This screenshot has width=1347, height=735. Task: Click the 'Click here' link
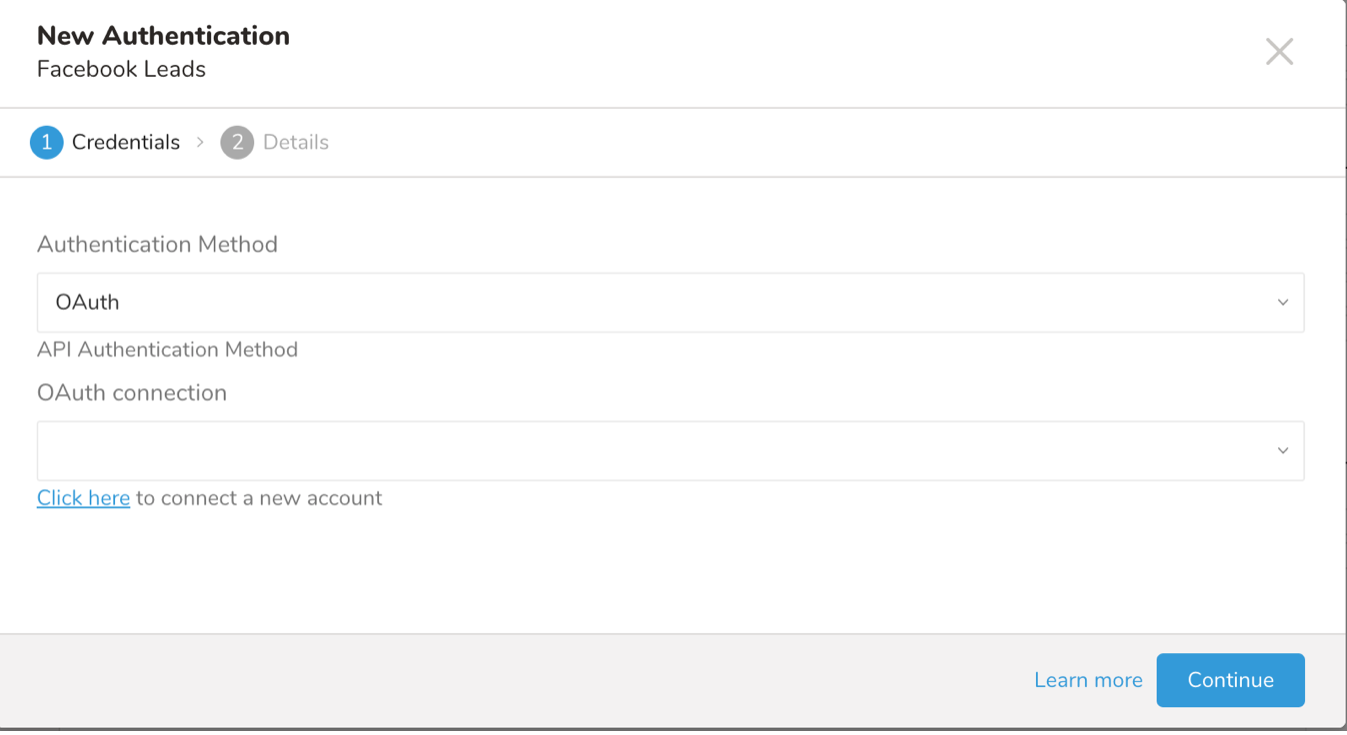[x=83, y=498]
